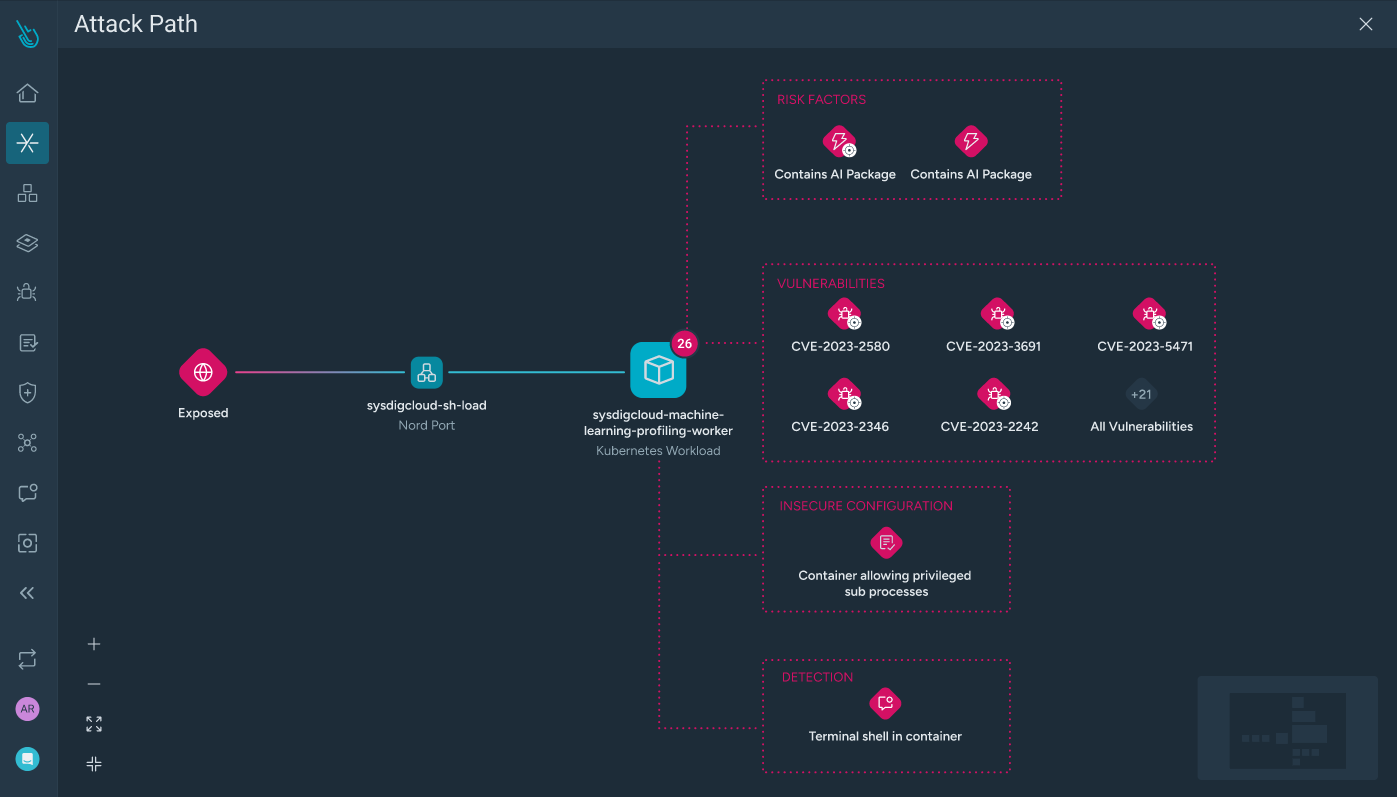This screenshot has height=797, width=1397.
Task: Open the Home page from sidebar
Action: [28, 93]
